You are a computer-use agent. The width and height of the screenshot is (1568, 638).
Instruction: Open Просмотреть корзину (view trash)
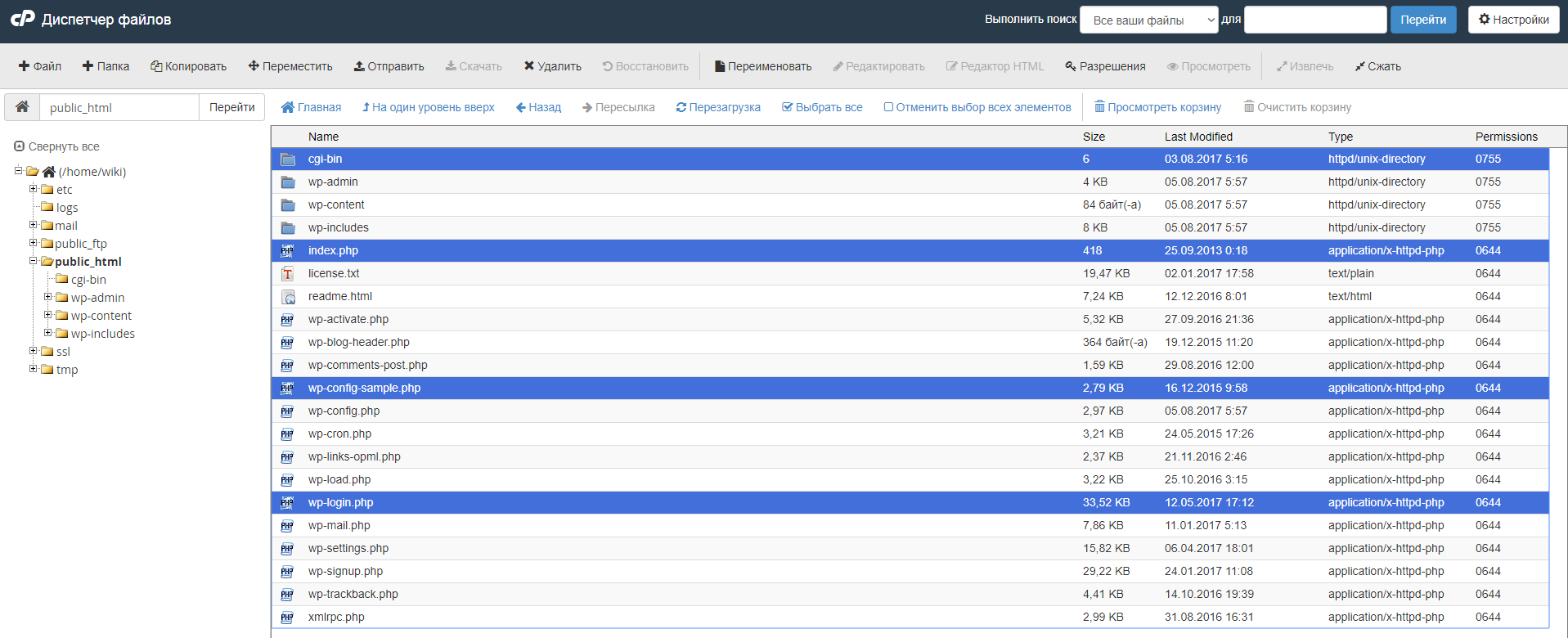point(1157,107)
